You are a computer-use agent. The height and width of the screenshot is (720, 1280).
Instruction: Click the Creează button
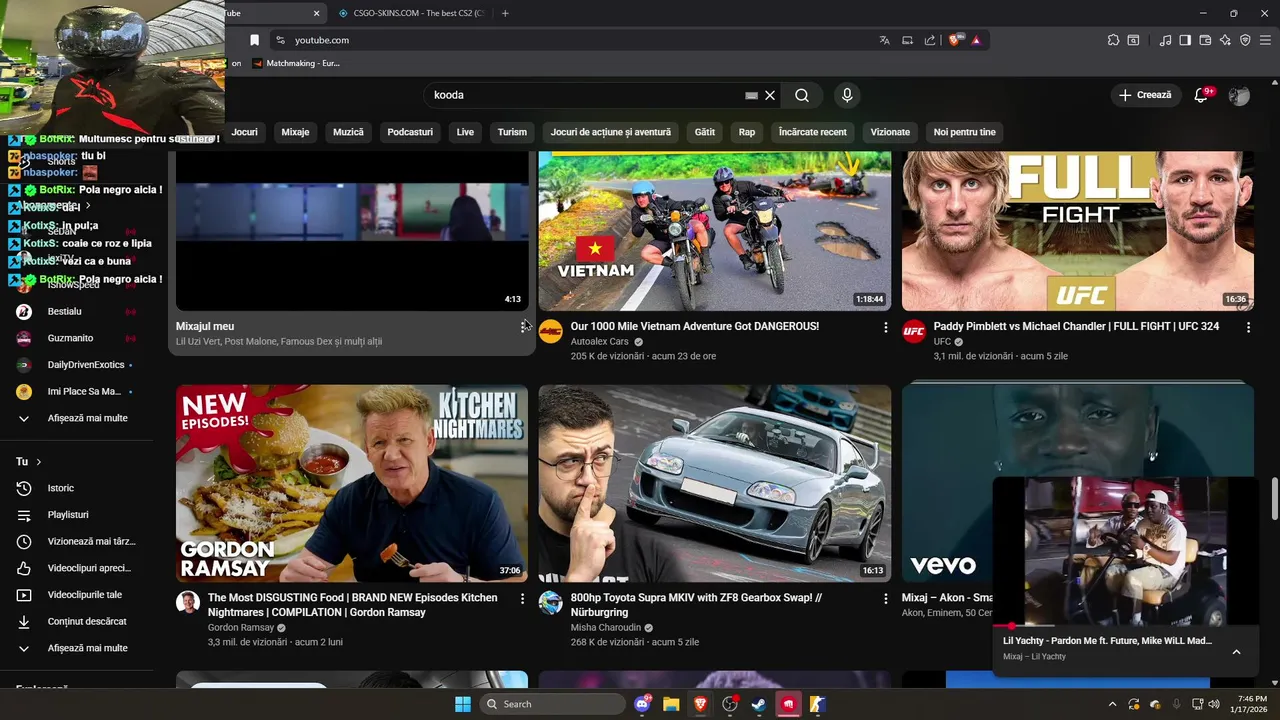(x=1144, y=95)
